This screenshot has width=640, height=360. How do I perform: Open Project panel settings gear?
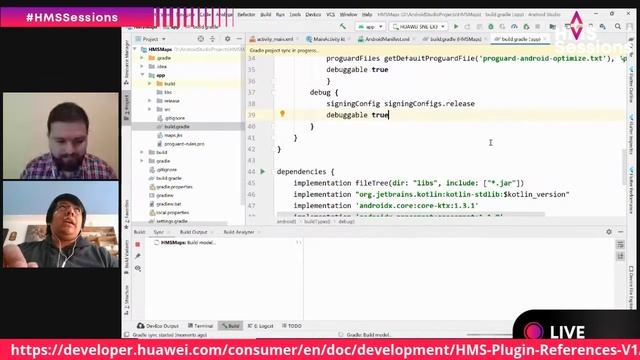tap(227, 39)
